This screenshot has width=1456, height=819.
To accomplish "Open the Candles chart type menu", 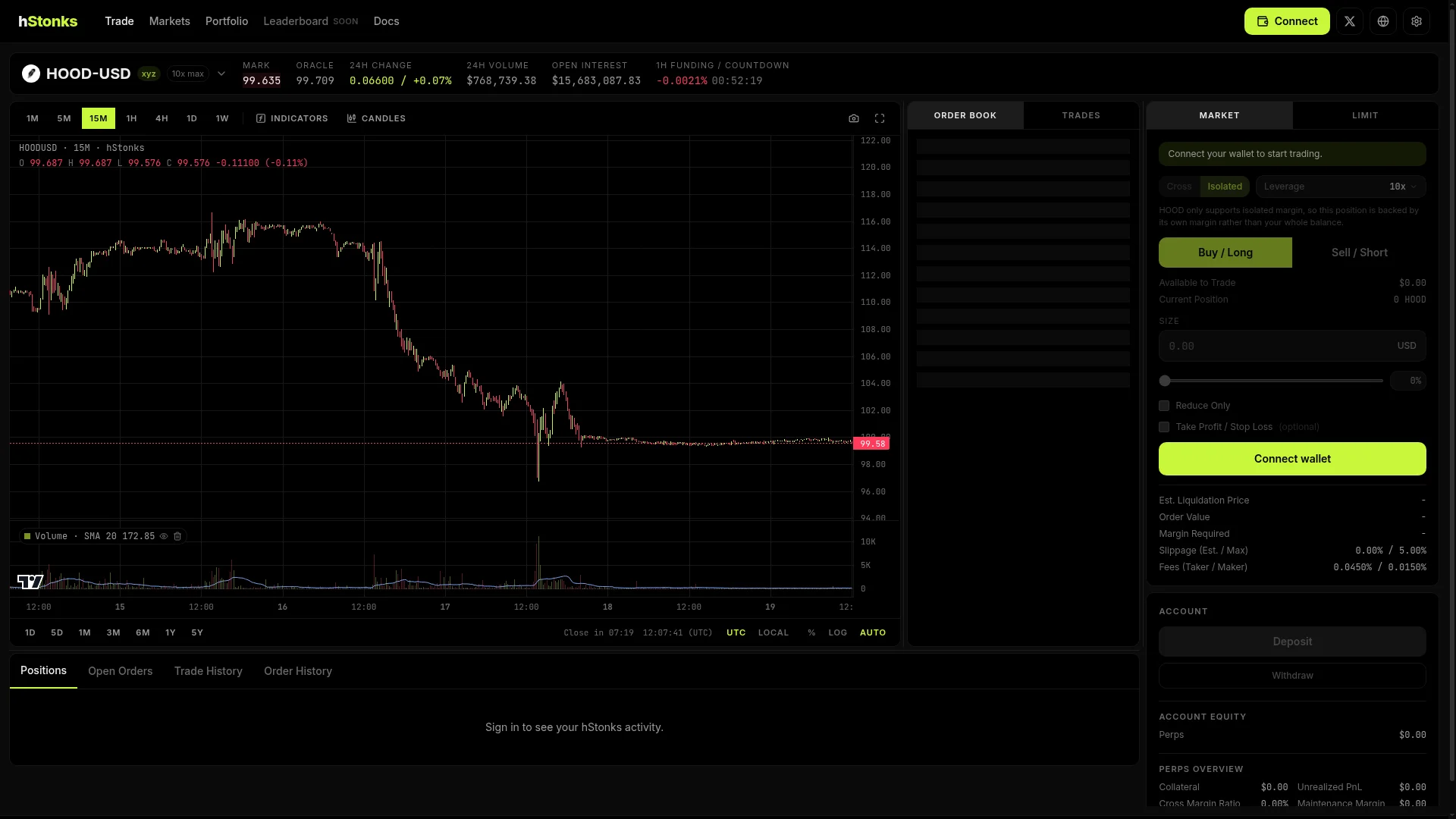I will 376,118.
